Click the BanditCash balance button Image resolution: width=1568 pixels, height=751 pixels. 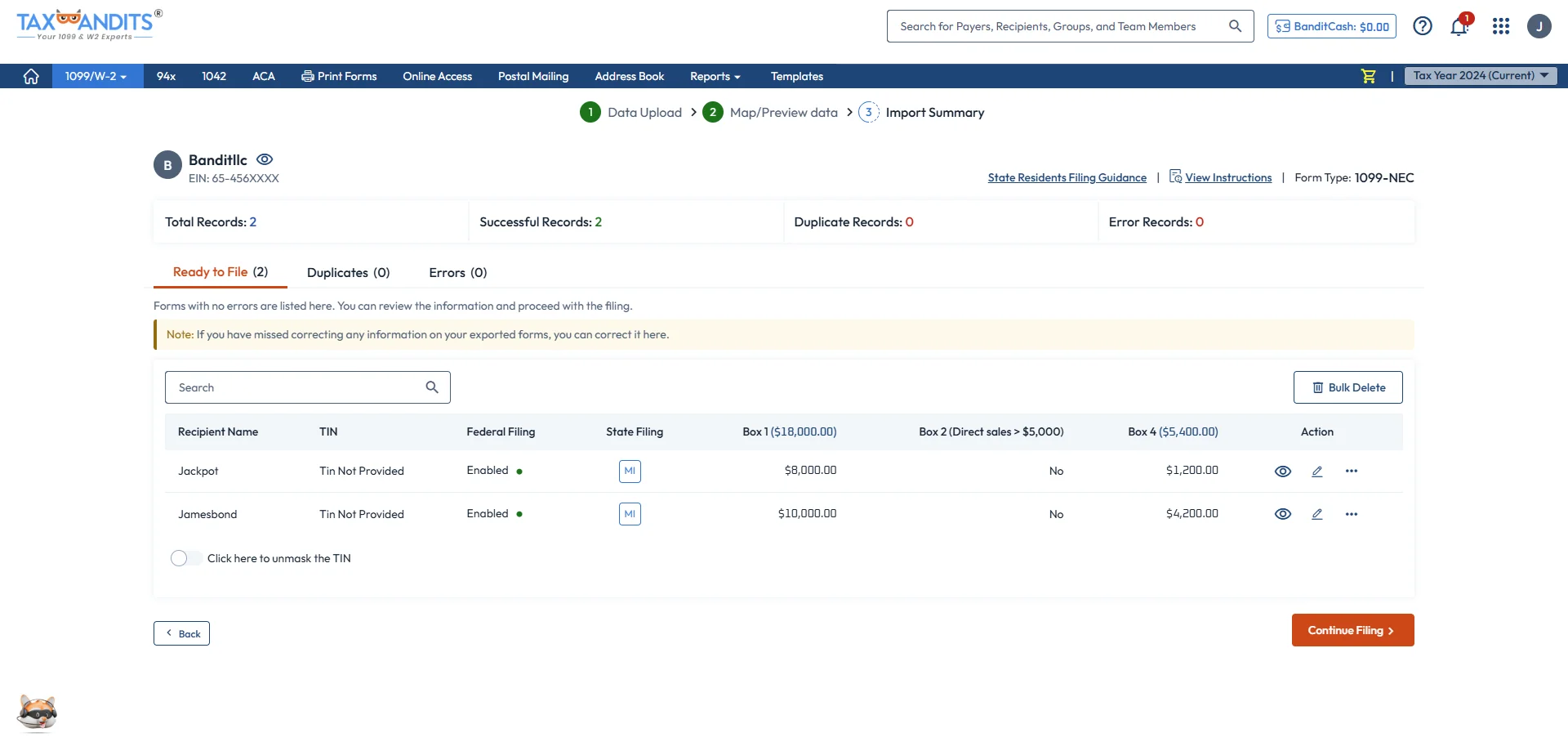tap(1332, 26)
